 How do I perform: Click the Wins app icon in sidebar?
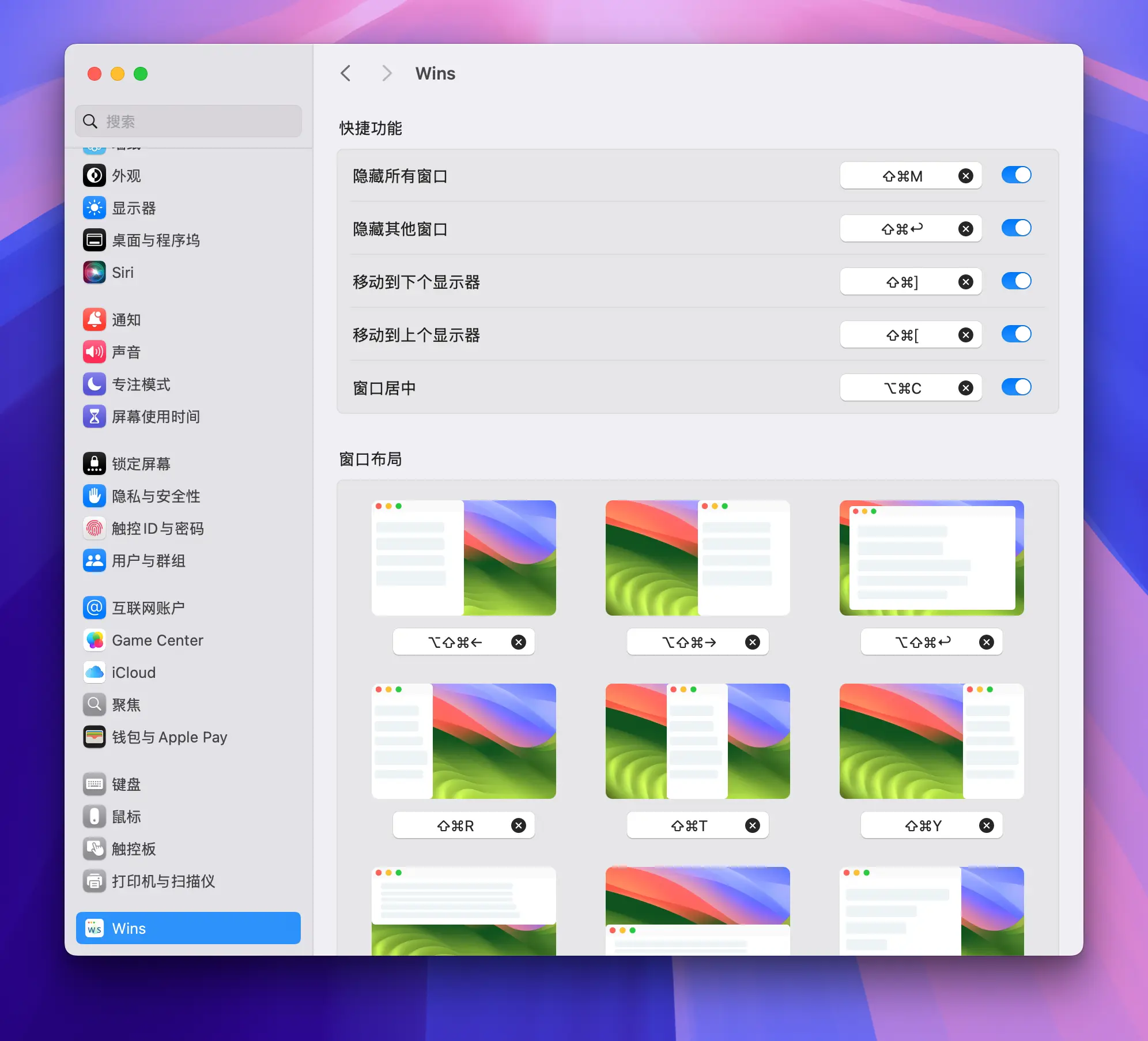click(94, 928)
